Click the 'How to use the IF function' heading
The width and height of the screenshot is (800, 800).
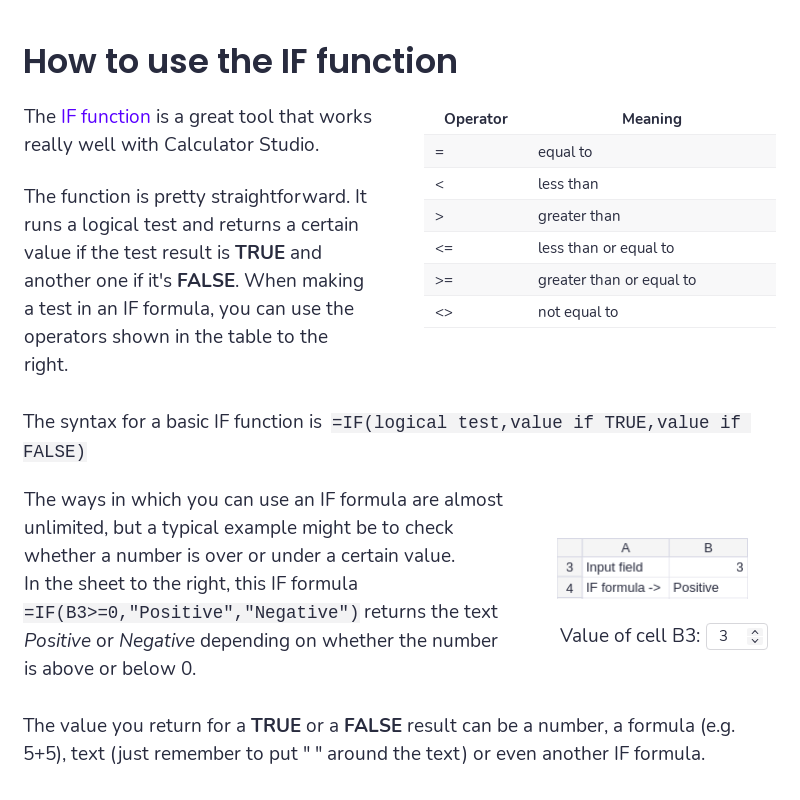point(240,61)
